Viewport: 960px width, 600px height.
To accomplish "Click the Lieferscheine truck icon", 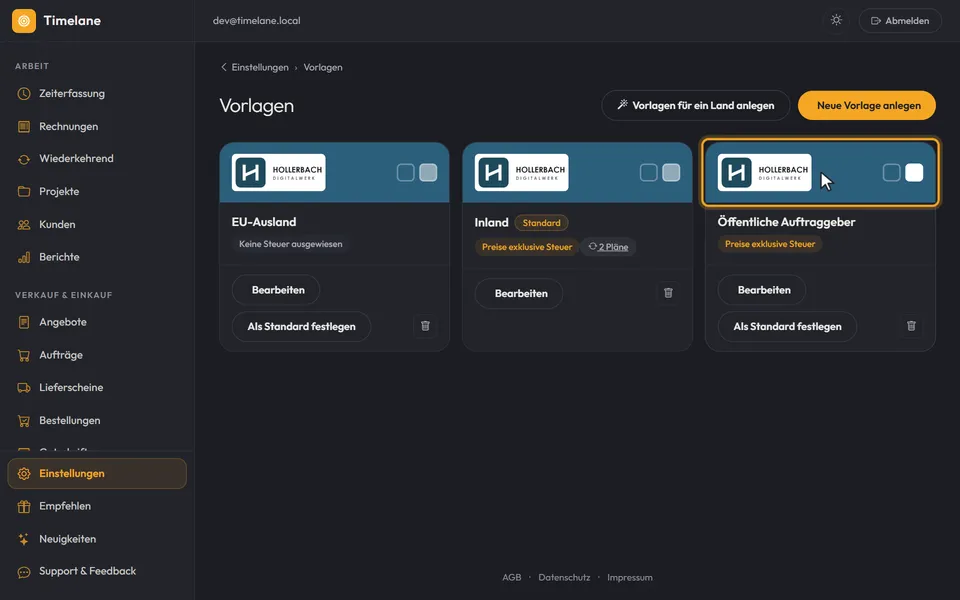I will coord(24,388).
